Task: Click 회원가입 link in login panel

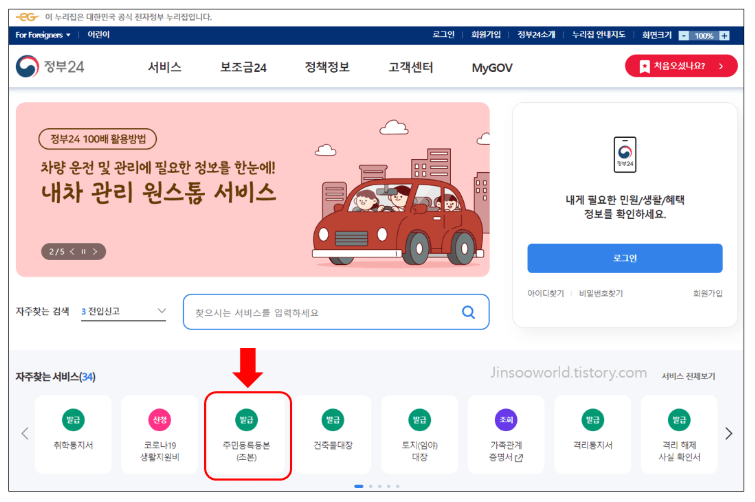Action: click(707, 293)
